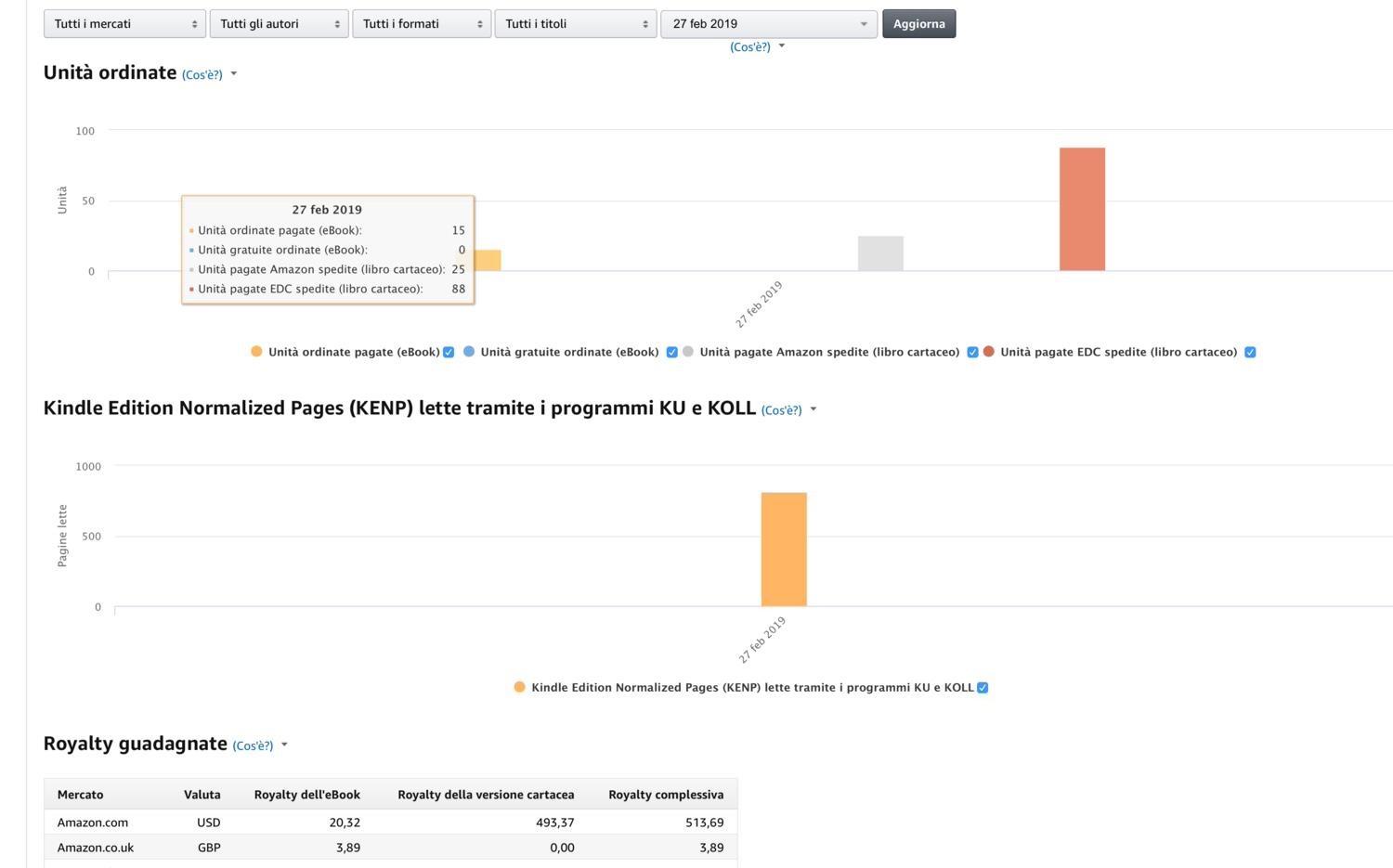Click the 493,37 paperback royalty value
Screen dimensions: 1393x868
tap(555, 823)
